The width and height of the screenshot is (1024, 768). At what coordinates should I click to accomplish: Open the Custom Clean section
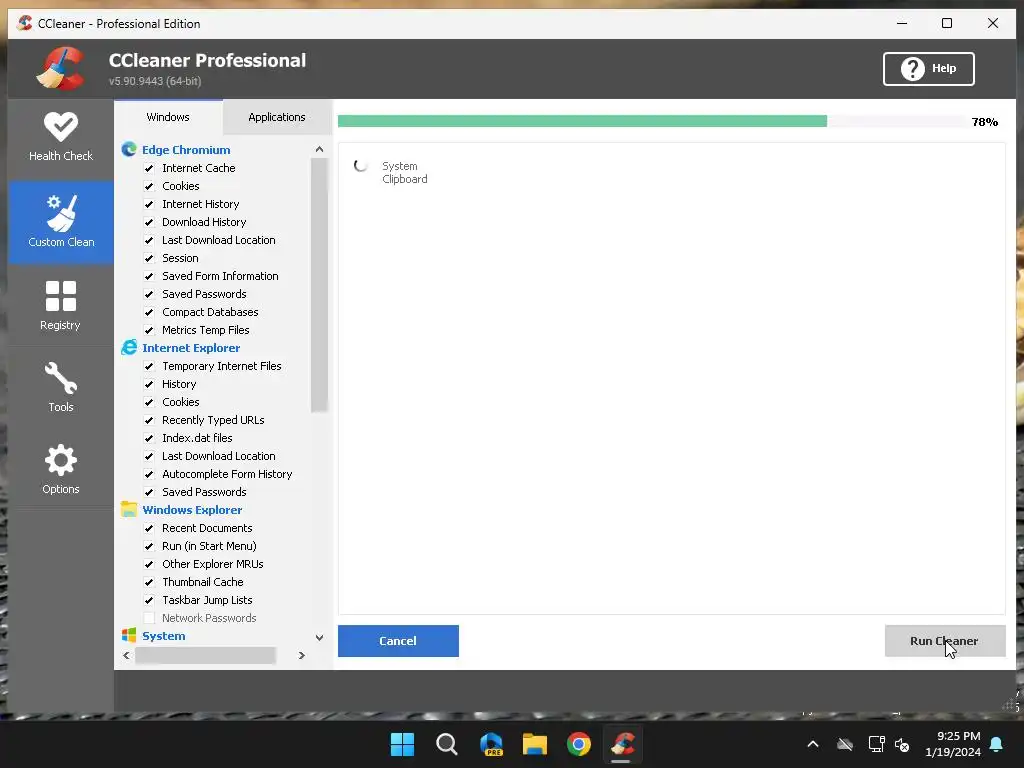pos(61,221)
